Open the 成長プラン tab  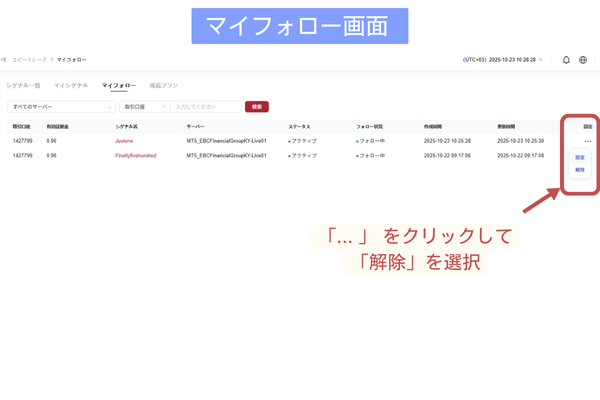coord(163,86)
